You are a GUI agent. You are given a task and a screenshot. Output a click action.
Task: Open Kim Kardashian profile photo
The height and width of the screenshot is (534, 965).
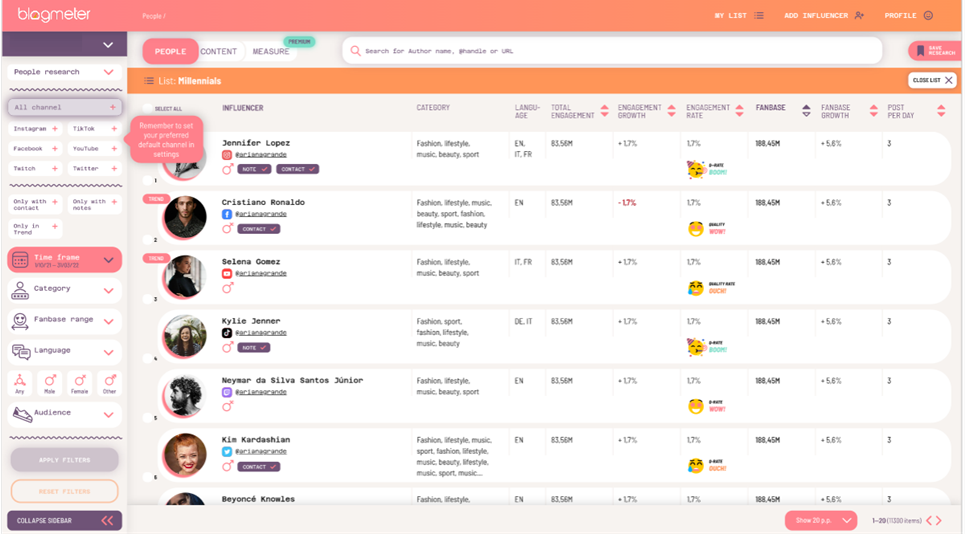pos(185,456)
